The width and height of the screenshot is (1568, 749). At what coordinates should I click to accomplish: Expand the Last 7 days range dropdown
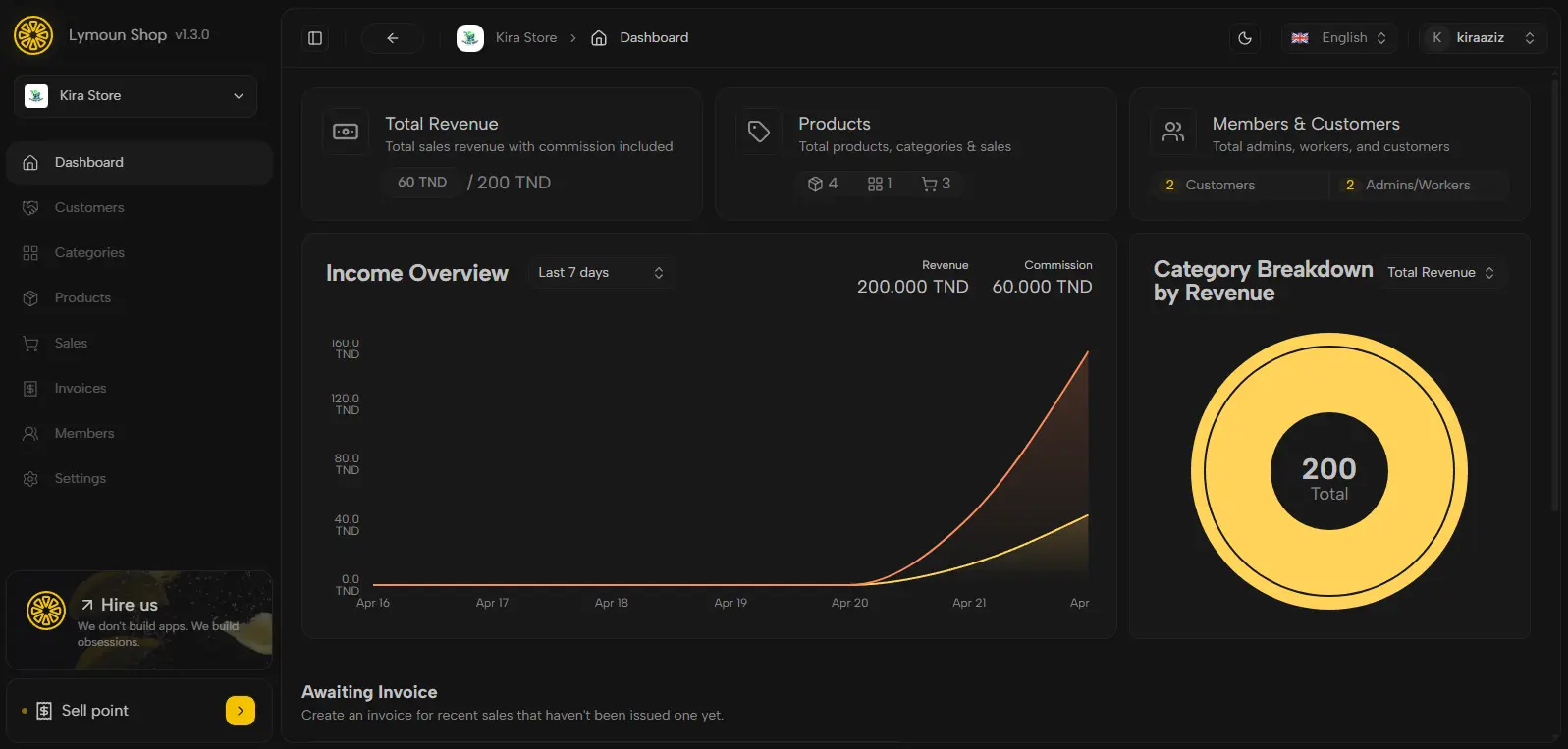pyautogui.click(x=600, y=273)
